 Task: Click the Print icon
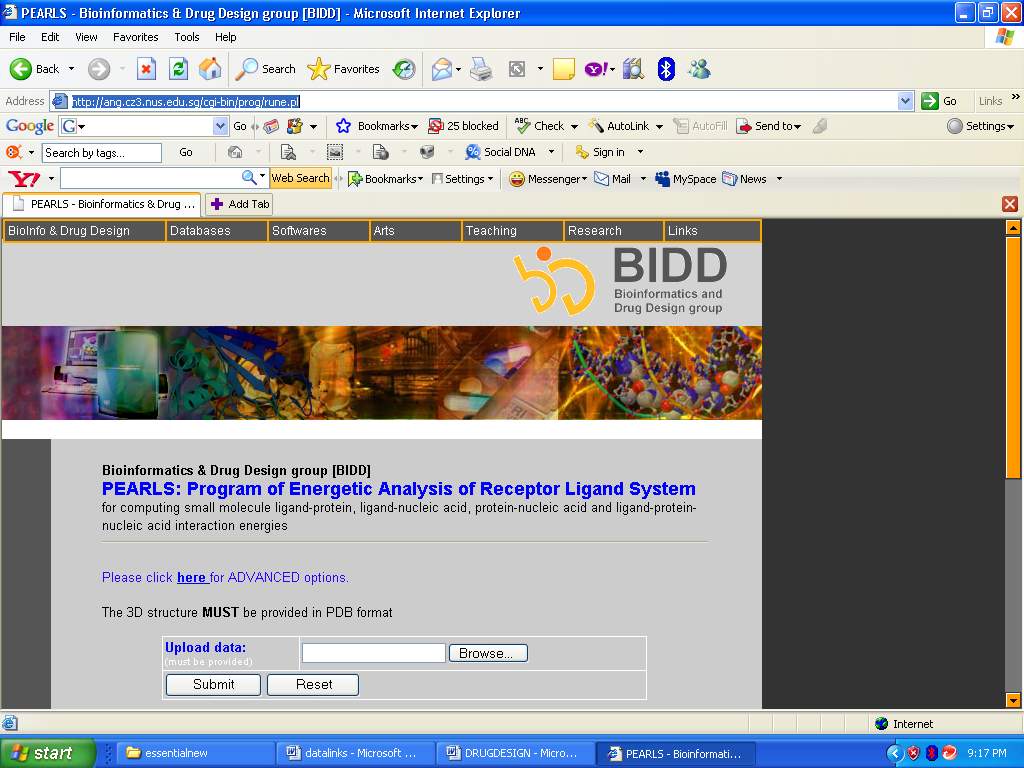click(481, 69)
